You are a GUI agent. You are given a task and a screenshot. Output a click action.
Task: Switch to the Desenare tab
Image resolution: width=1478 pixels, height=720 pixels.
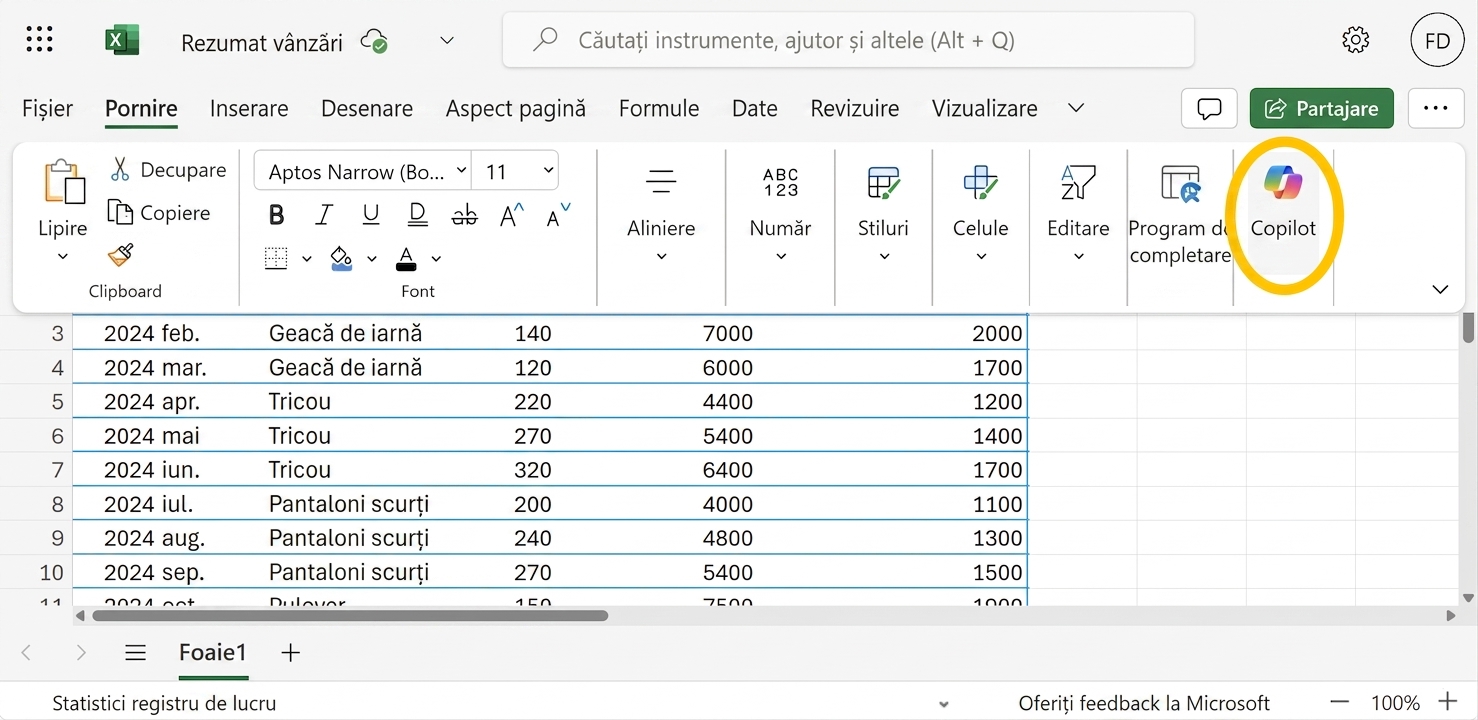click(367, 108)
